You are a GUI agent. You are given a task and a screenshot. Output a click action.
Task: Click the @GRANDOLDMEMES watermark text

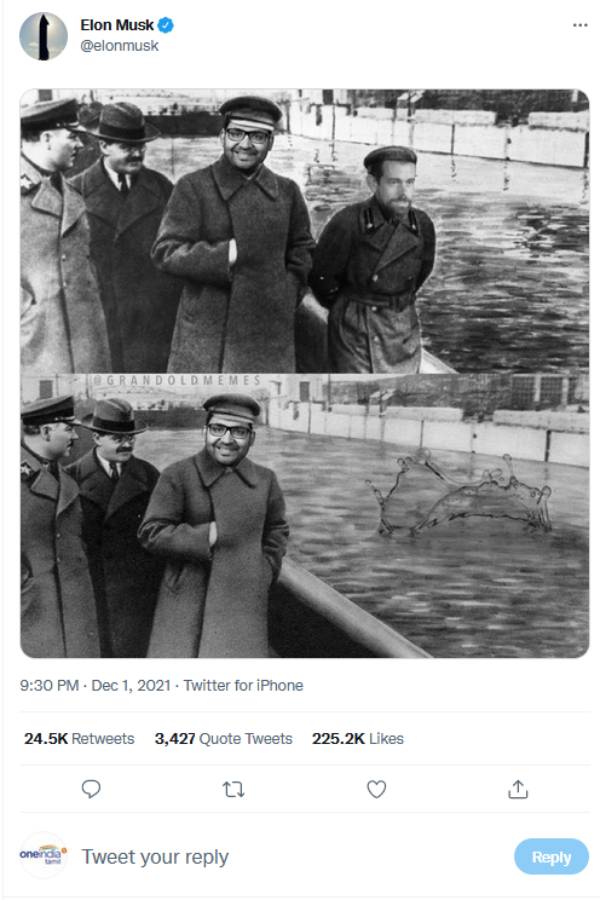(176, 381)
